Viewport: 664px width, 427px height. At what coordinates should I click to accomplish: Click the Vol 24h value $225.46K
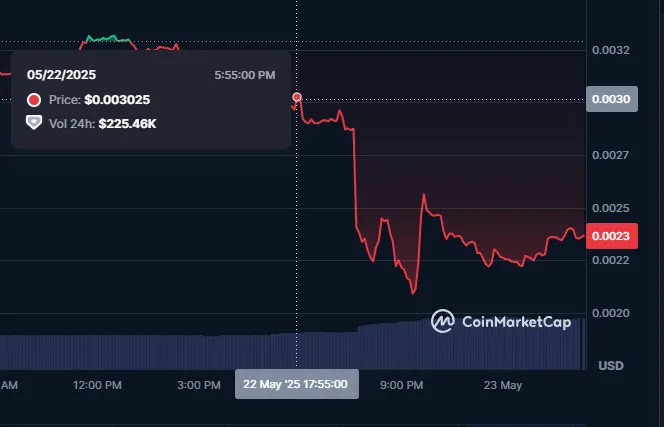pos(127,124)
